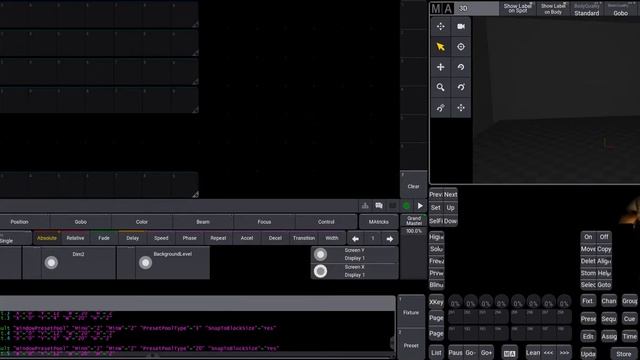Select the target crosshair tool in 3D toolbar

click(461, 47)
